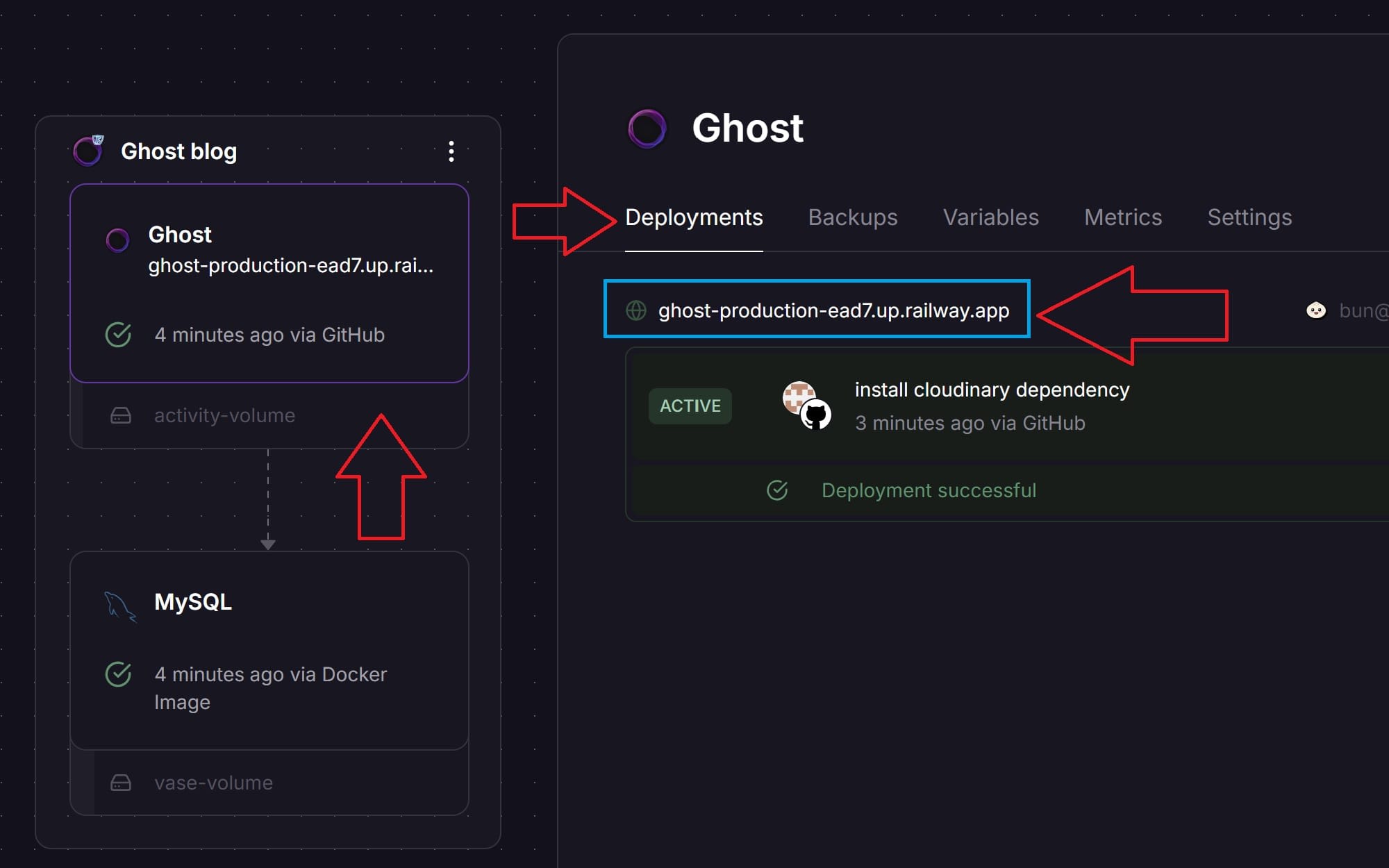Click the activity-volume disk icon
1389x868 pixels.
click(x=121, y=415)
